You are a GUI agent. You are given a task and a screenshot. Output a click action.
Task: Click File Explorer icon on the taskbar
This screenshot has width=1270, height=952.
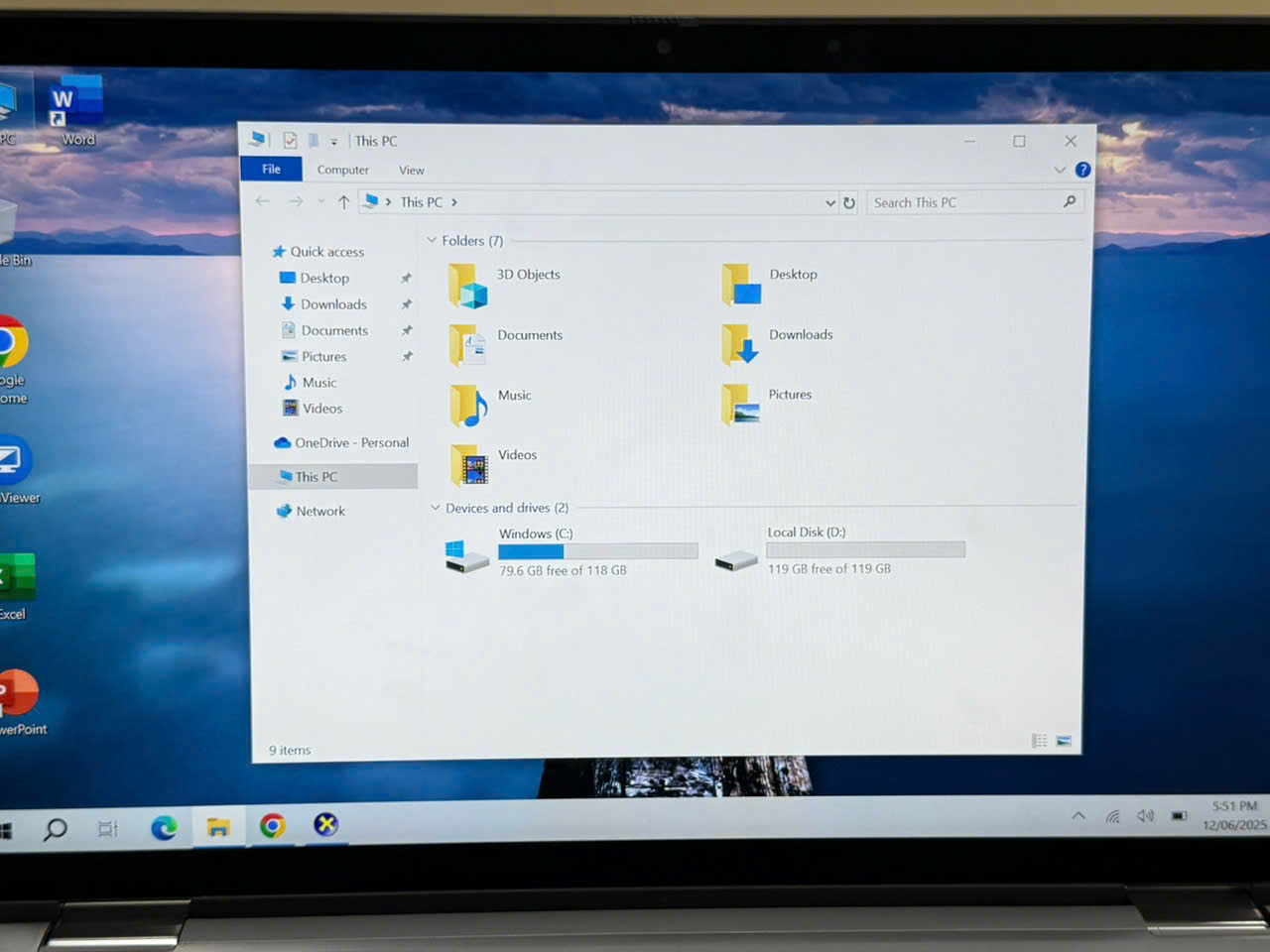coord(218,826)
